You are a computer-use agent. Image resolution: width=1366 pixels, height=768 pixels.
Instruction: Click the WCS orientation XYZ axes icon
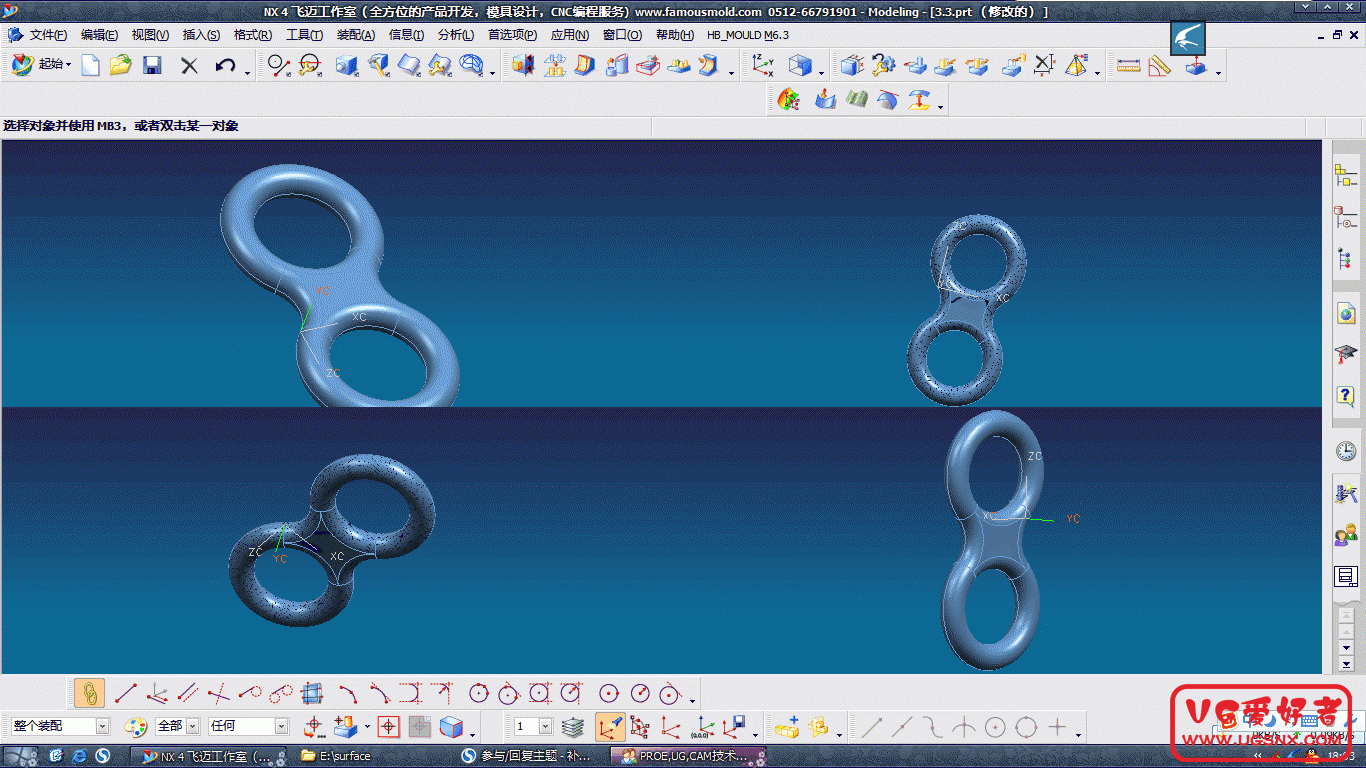click(763, 66)
